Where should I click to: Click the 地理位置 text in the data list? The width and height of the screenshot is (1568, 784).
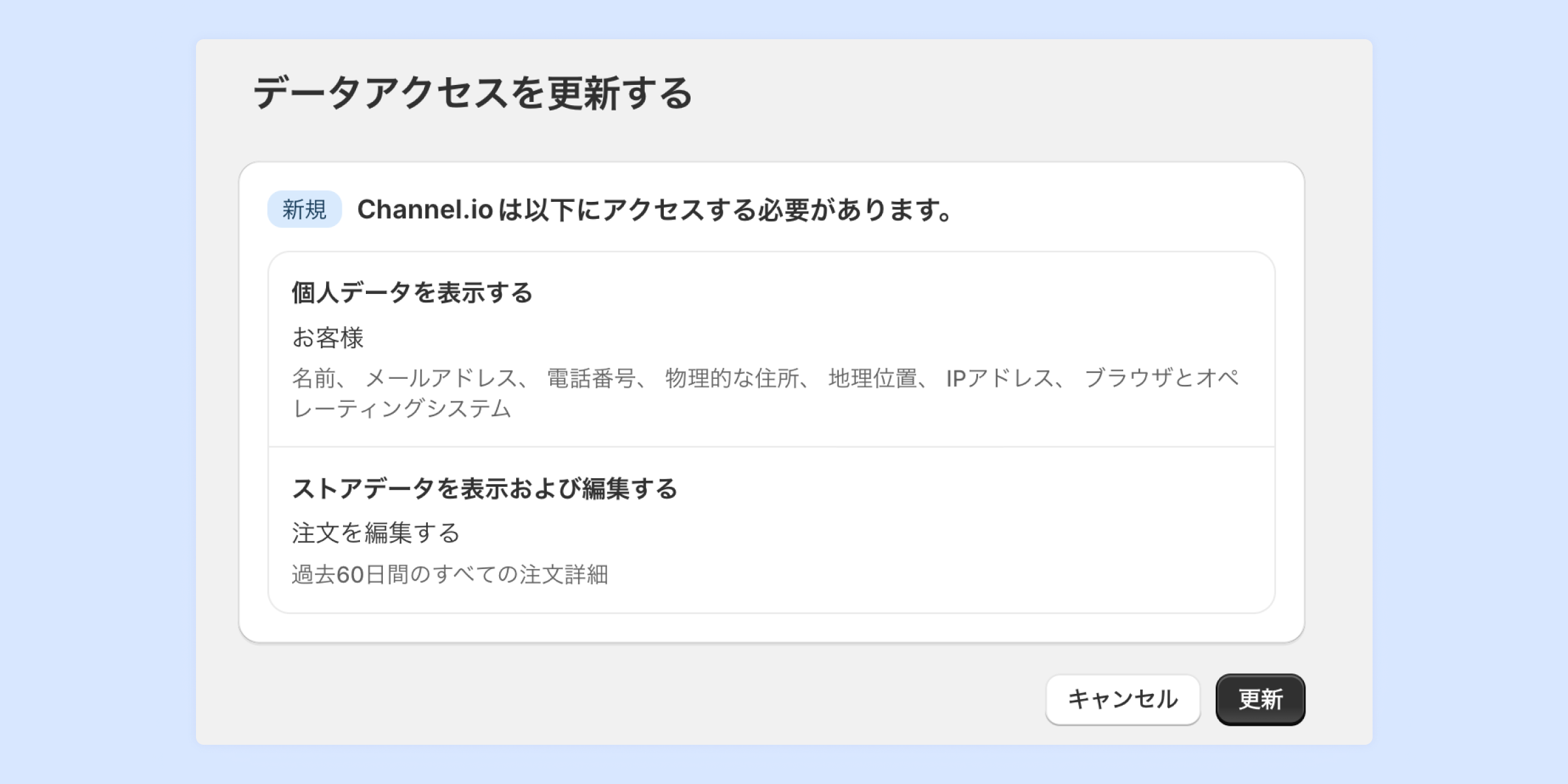click(872, 378)
